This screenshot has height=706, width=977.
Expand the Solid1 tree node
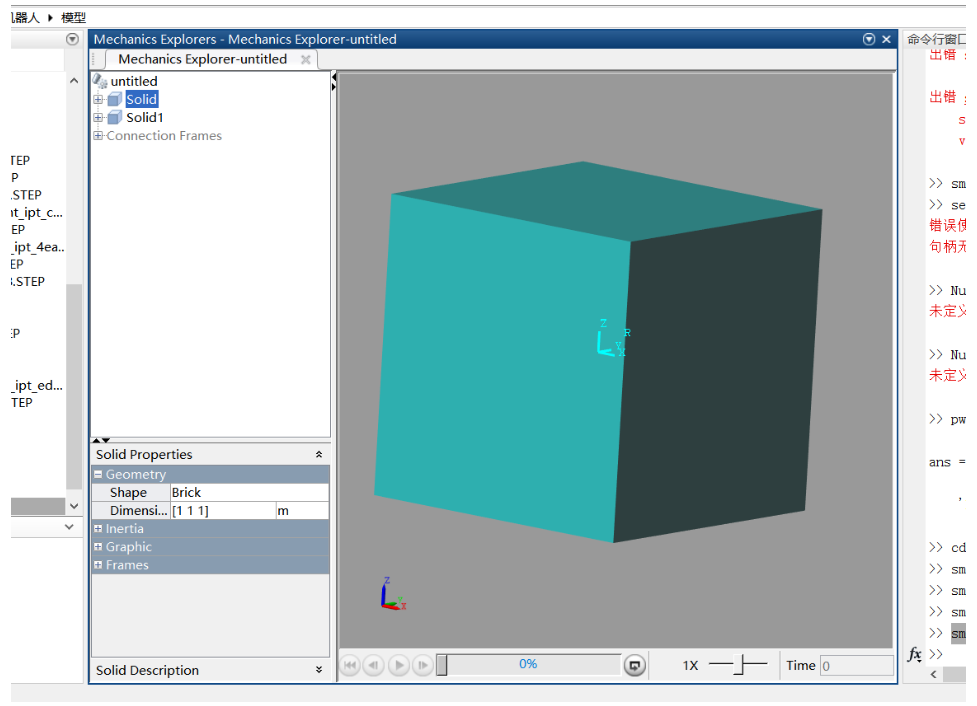click(x=96, y=117)
